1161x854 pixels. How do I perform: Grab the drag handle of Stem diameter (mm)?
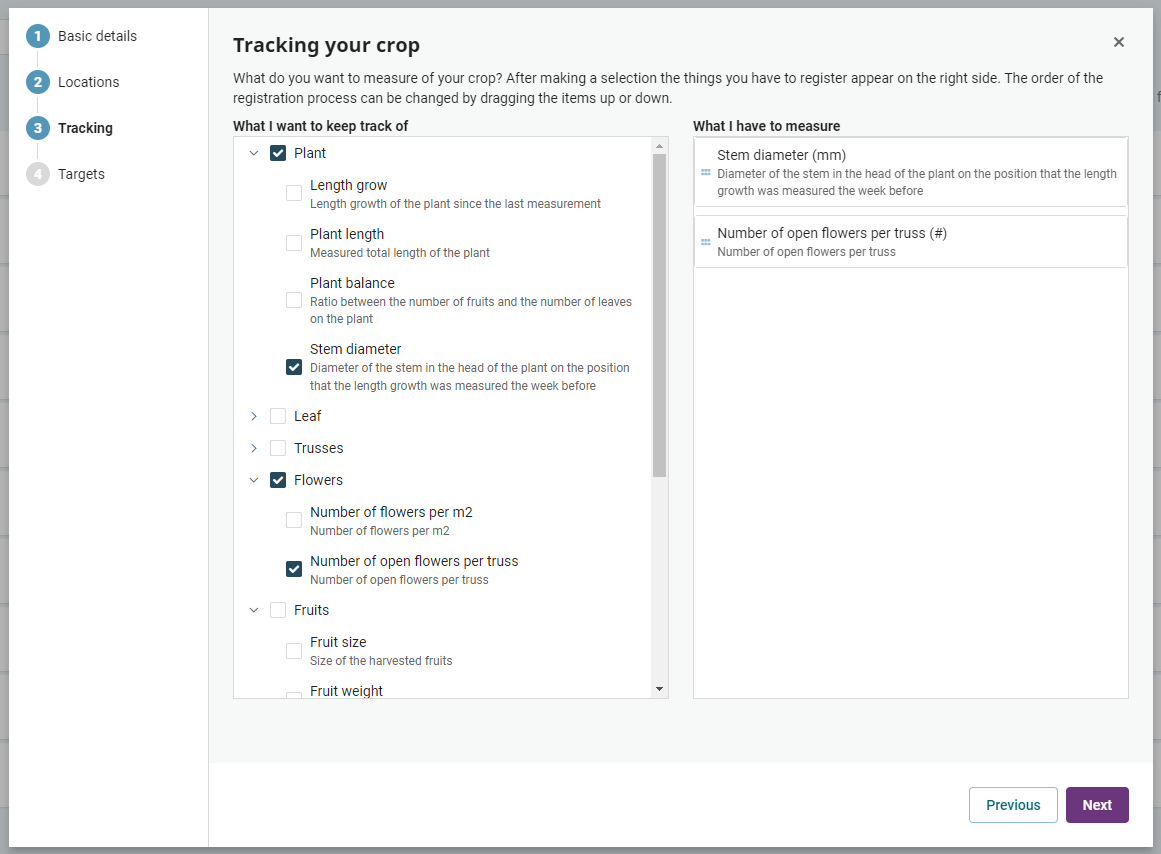[706, 173]
